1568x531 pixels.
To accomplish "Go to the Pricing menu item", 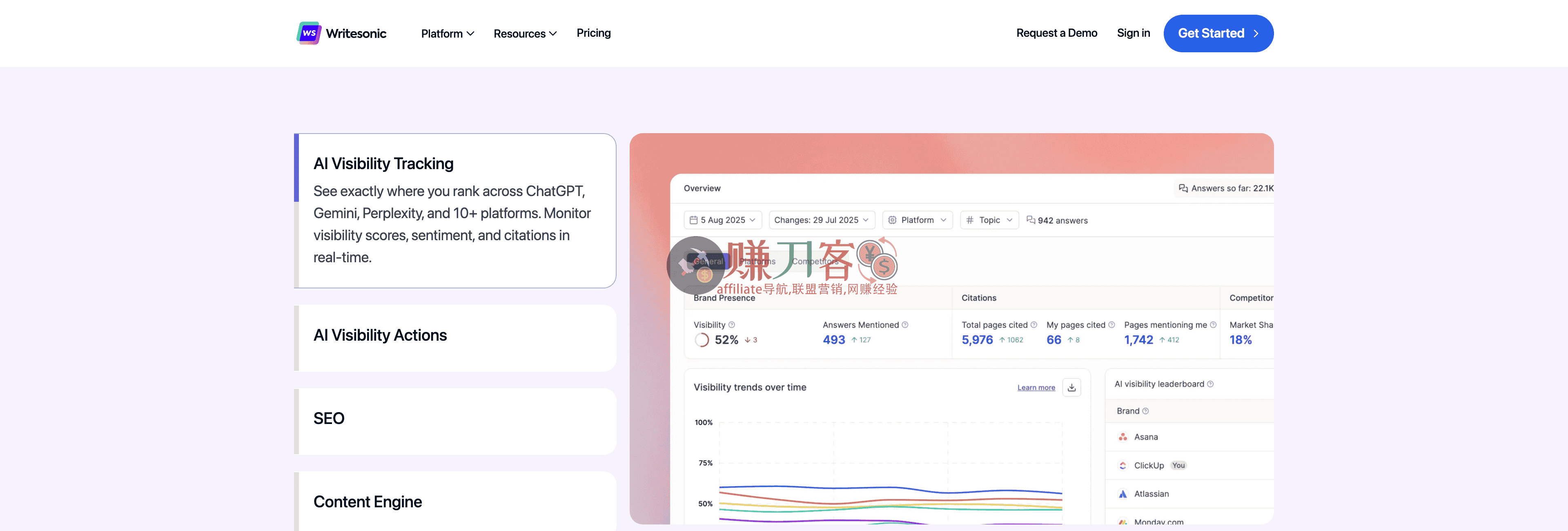I will (x=593, y=33).
